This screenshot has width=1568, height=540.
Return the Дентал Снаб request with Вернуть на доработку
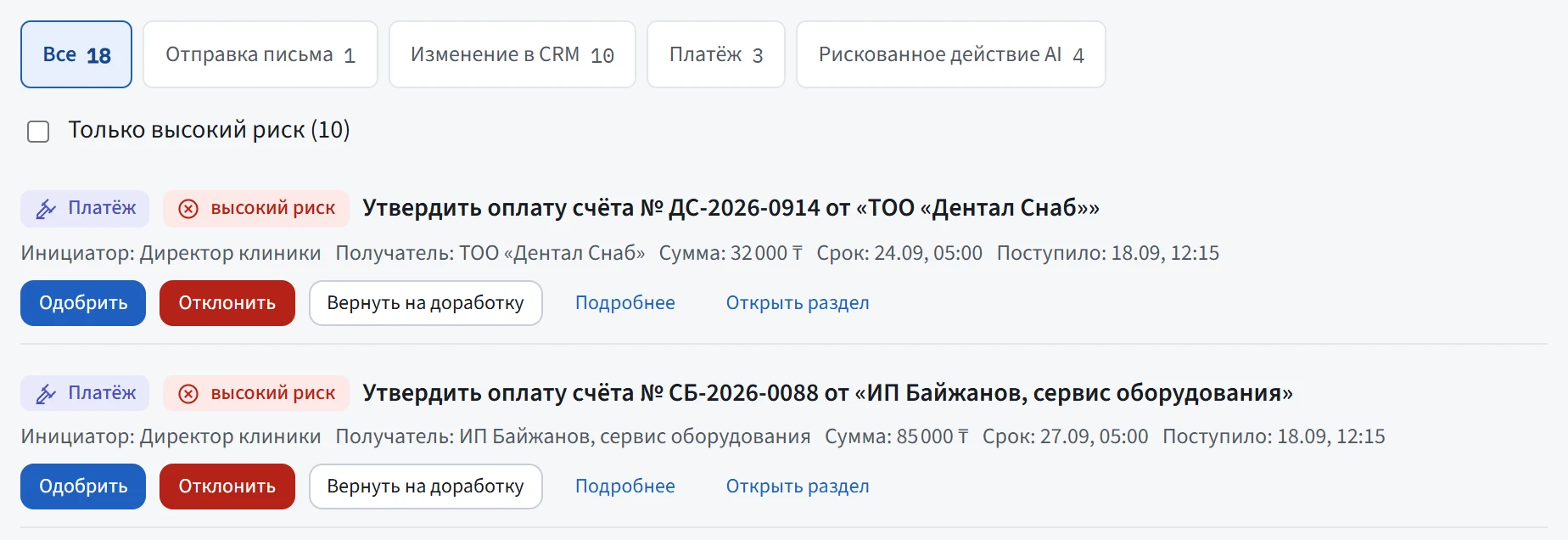[426, 303]
